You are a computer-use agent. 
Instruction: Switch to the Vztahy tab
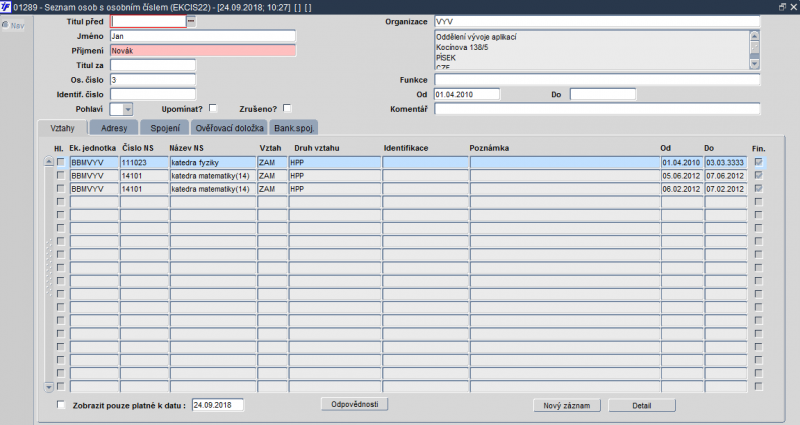(62, 128)
